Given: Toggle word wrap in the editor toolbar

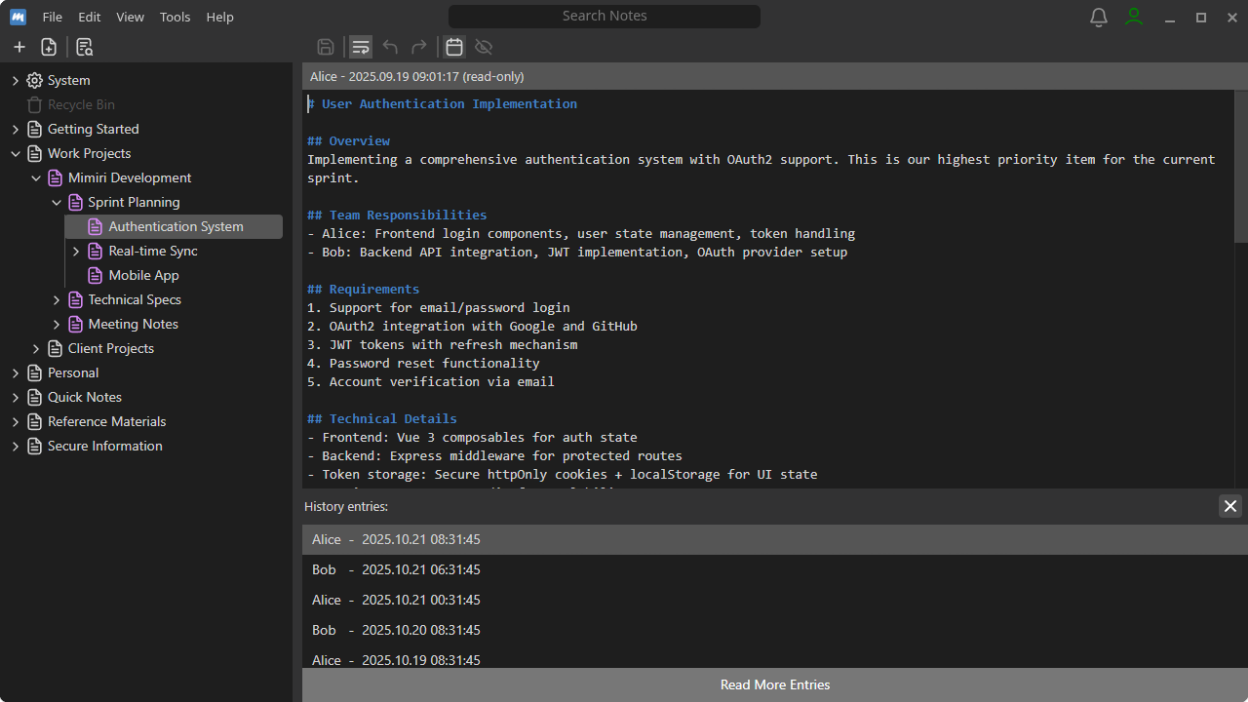Looking at the screenshot, I should 361,47.
